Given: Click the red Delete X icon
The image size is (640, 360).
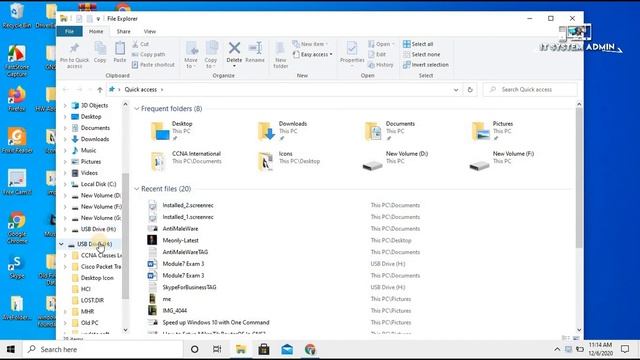Looking at the screenshot, I should point(234,48).
